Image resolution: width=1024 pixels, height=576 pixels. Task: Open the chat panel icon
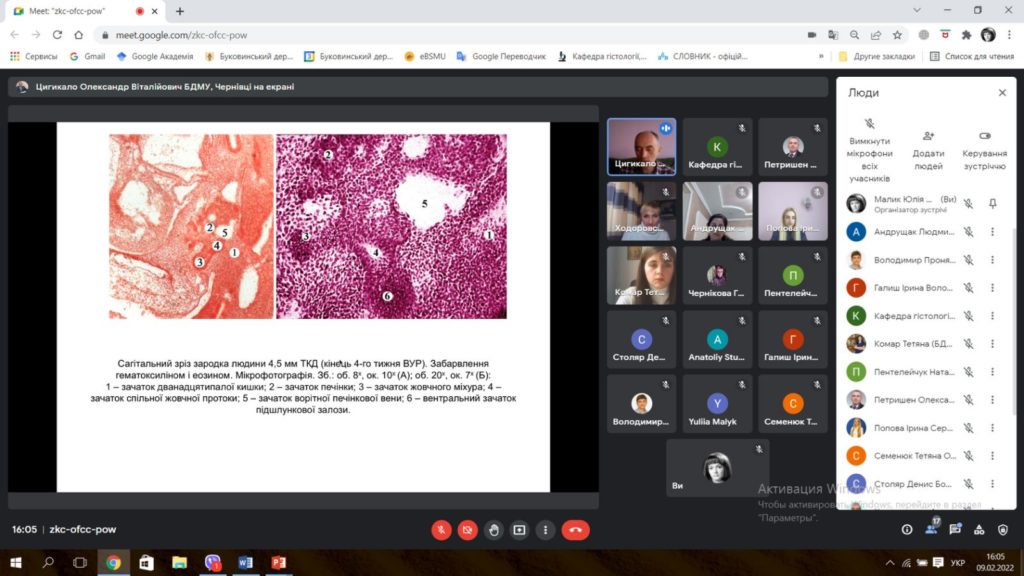955,530
